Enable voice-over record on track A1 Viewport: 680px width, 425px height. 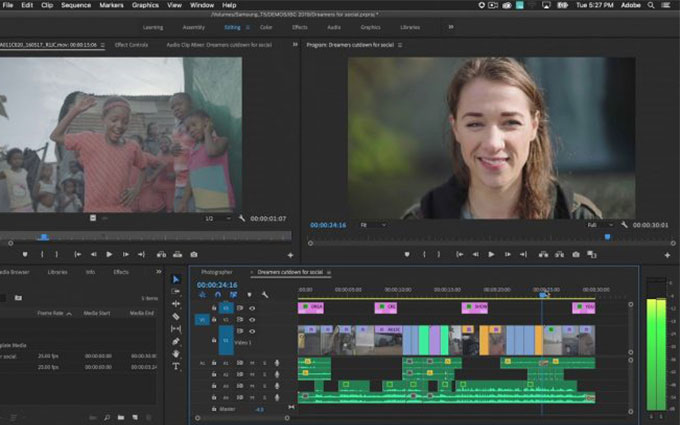(x=277, y=363)
